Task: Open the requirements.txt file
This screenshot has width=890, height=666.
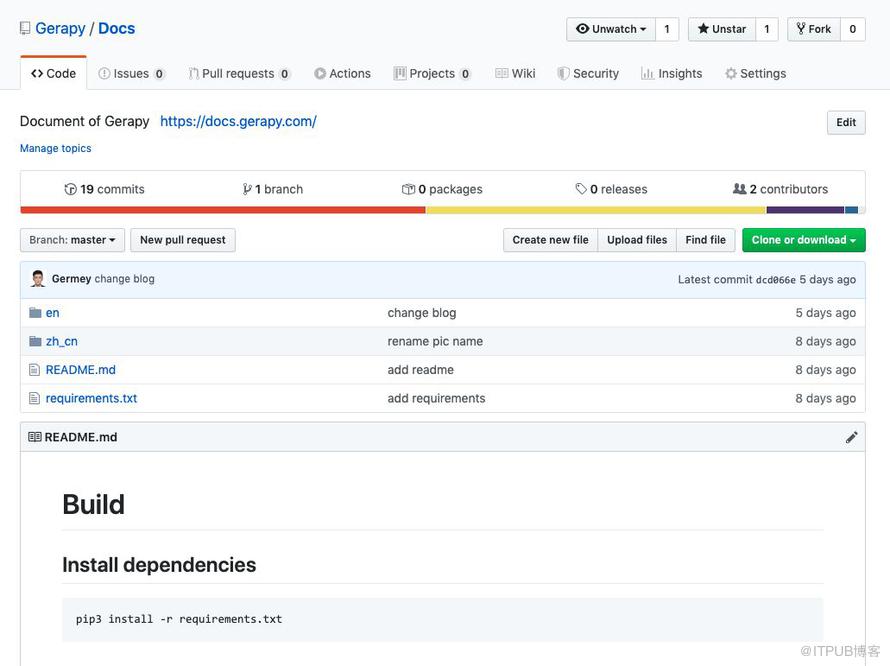Action: point(91,398)
